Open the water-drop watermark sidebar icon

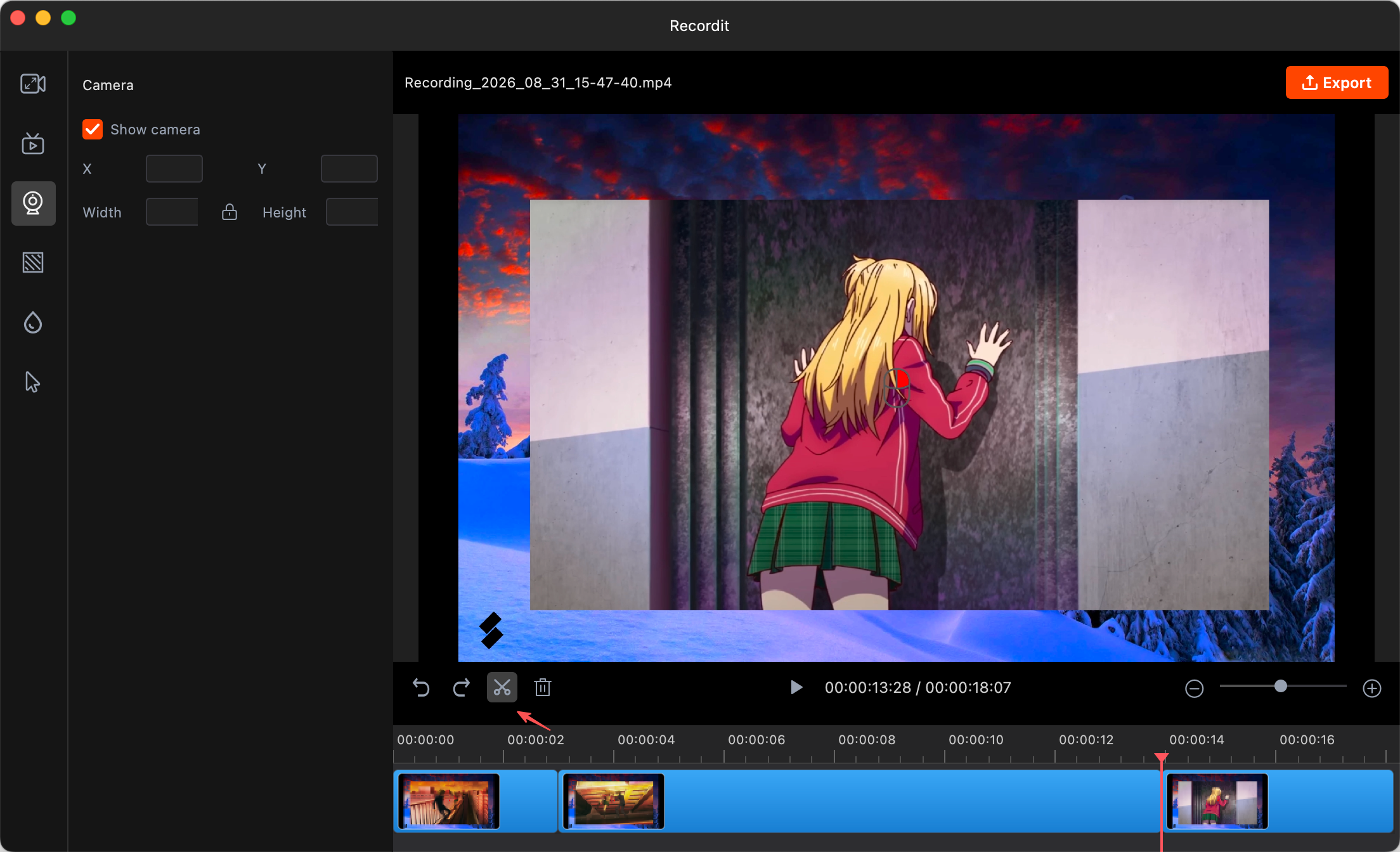[33, 323]
